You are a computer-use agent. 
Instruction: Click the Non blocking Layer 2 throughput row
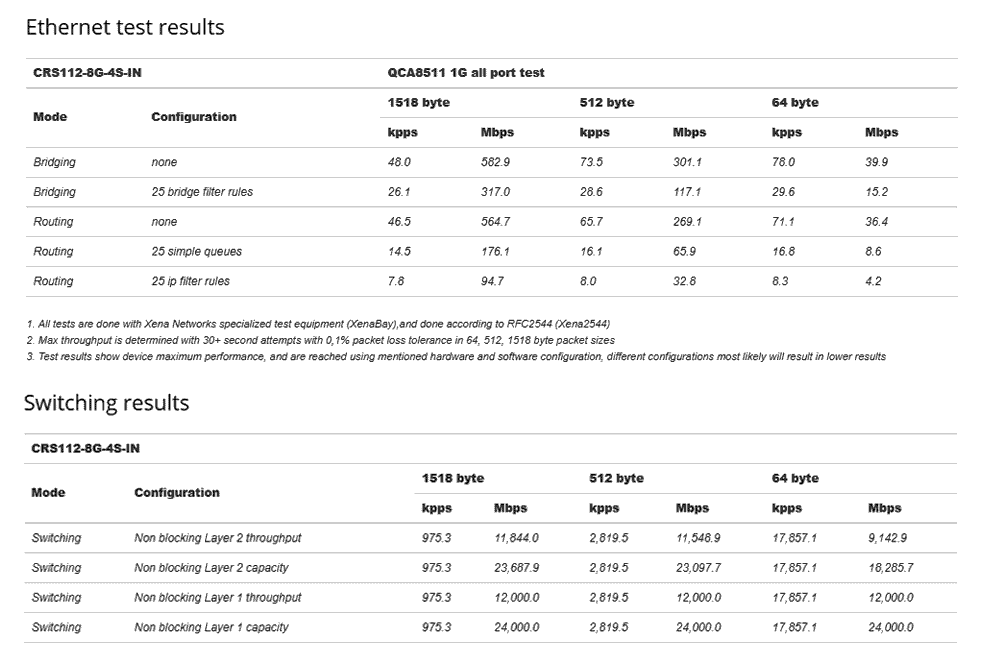(x=491, y=538)
